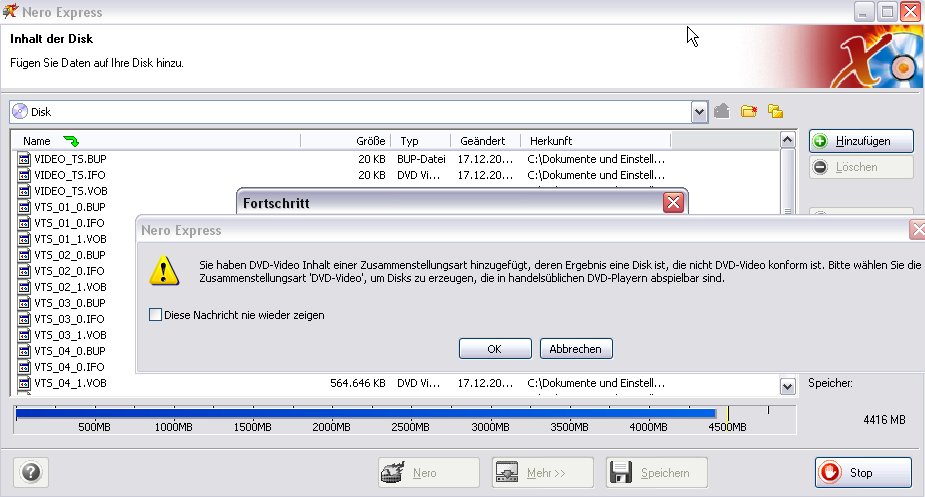Click the Stop button
The width and height of the screenshot is (925, 497).
pos(863,472)
